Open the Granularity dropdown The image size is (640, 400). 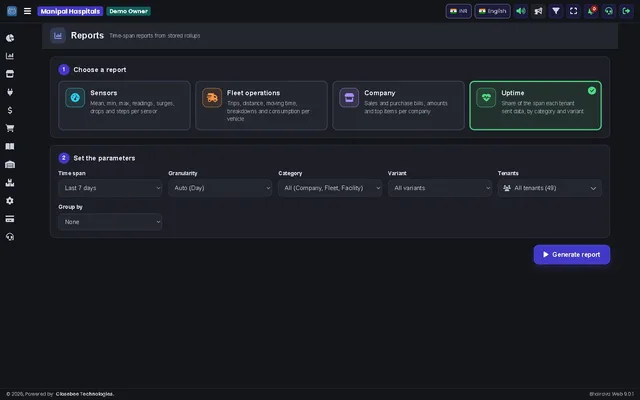coord(220,188)
